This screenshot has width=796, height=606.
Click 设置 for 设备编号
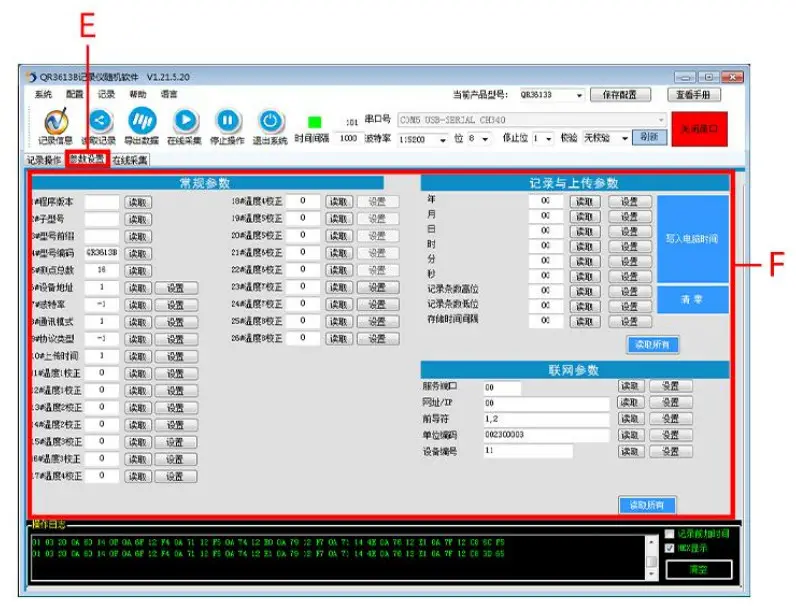(671, 452)
